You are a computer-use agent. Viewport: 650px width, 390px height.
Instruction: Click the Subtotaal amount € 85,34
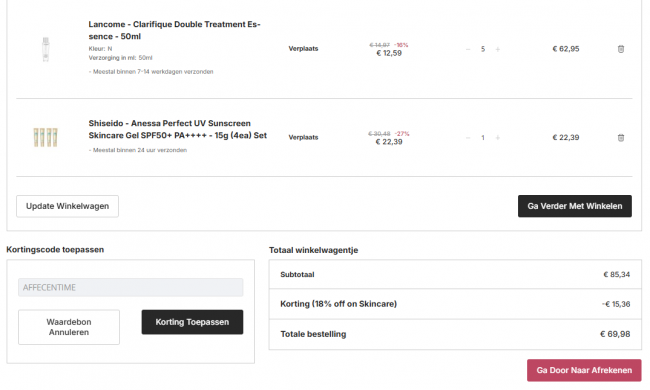617,274
